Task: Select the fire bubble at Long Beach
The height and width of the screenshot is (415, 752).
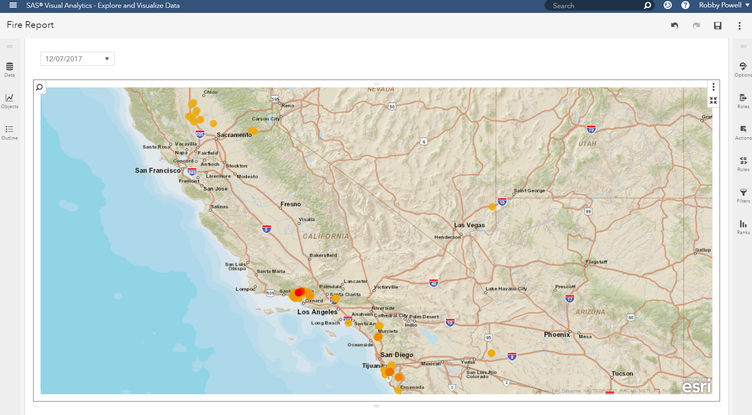Action: [348, 323]
